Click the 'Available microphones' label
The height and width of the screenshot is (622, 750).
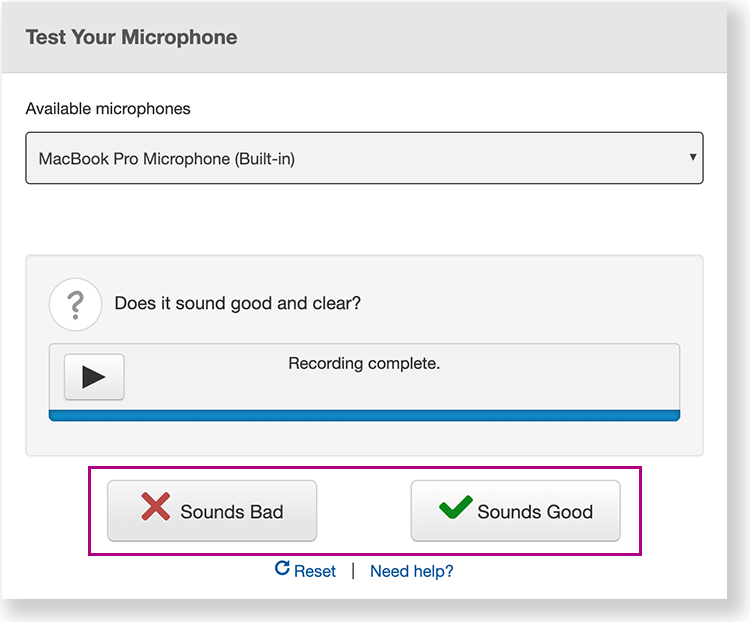click(108, 108)
